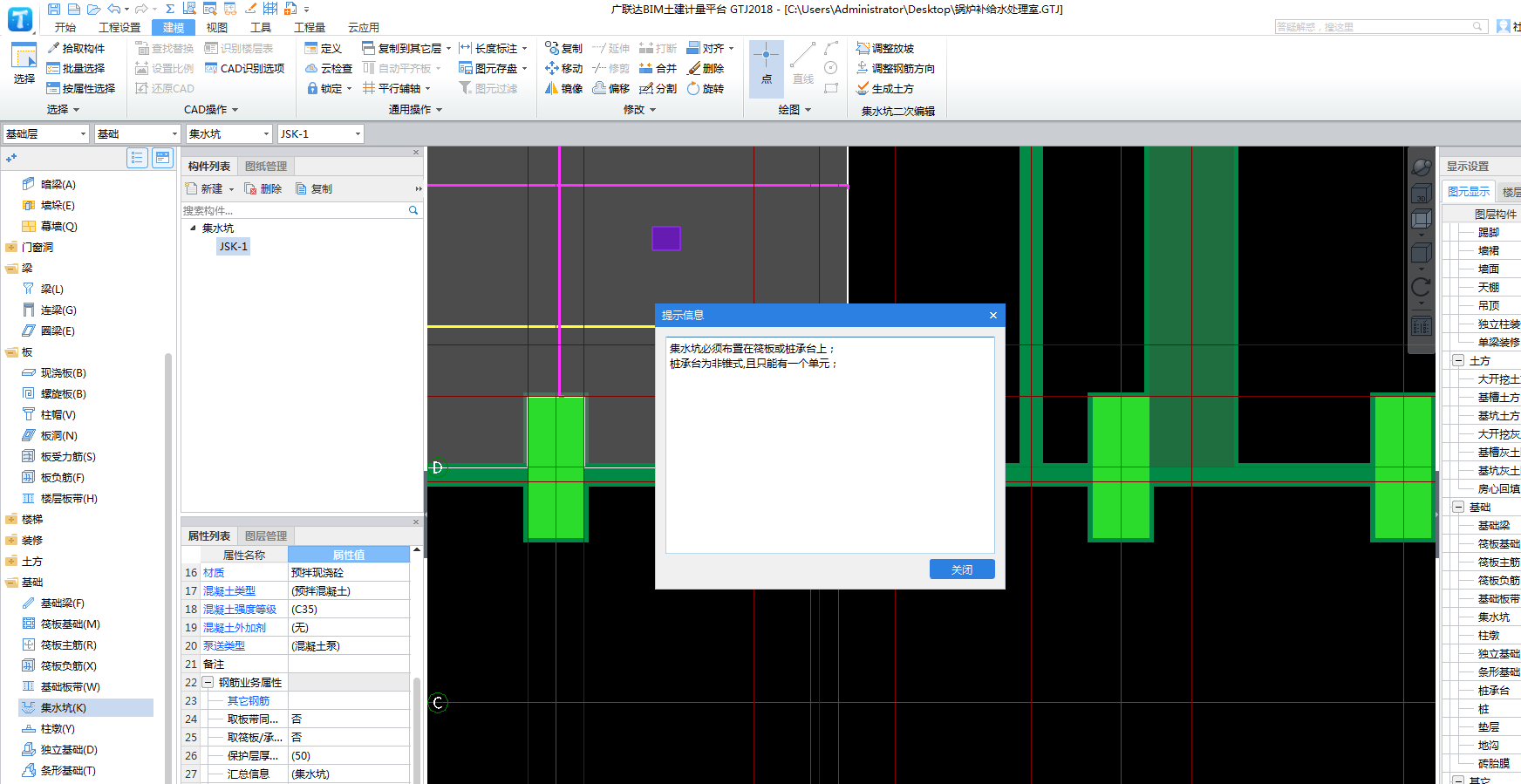This screenshot has height=784, width=1521.
Task: Open the 集水坑 component type dropdown
Action: point(228,133)
